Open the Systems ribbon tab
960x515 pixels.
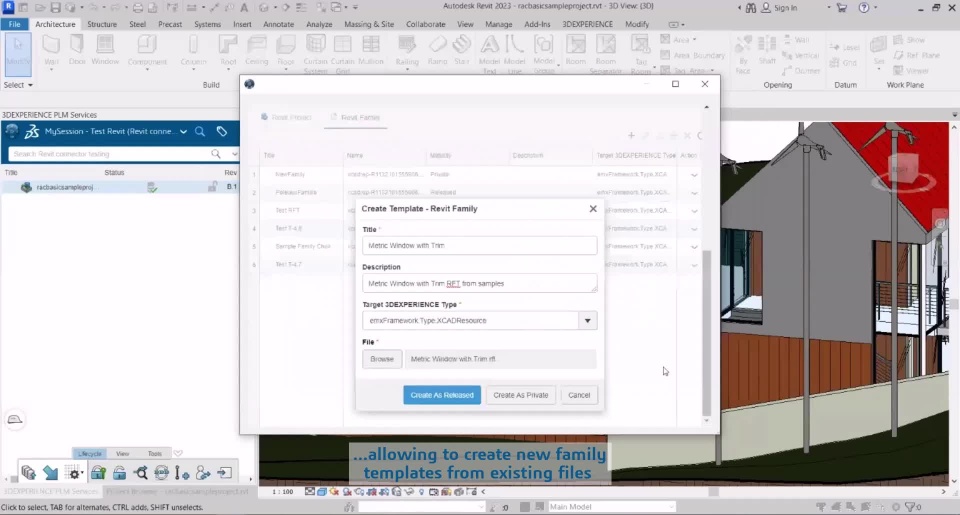click(x=207, y=24)
